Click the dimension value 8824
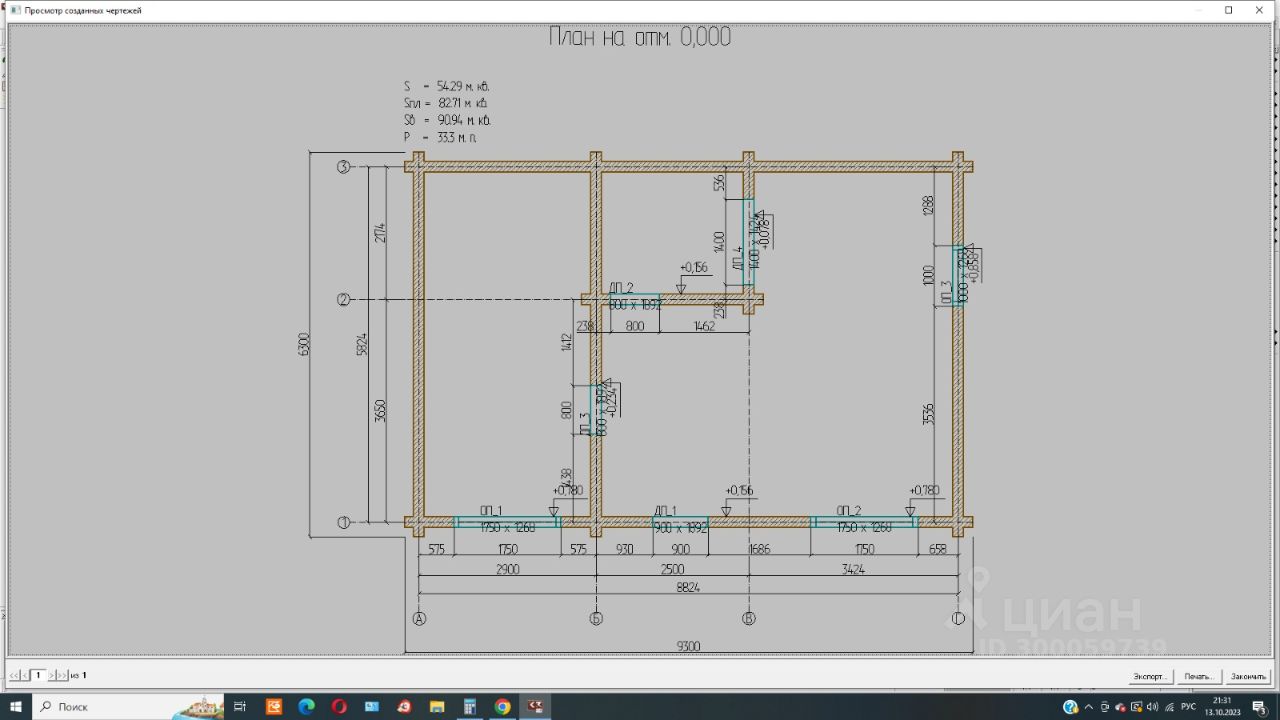Image resolution: width=1280 pixels, height=720 pixels. point(688,587)
